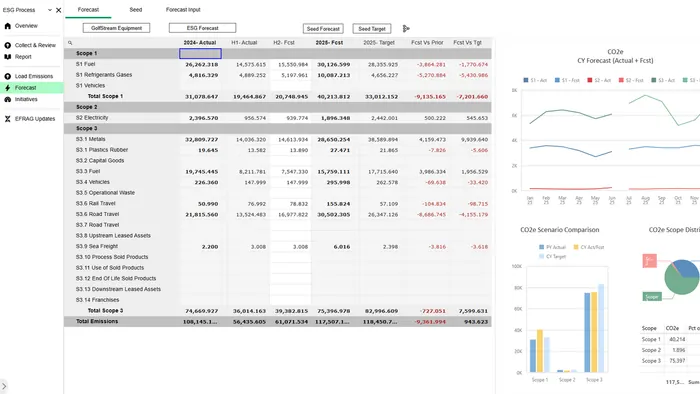The image size is (700, 394).
Task: Click the 2025-Target column header
Action: [379, 43]
